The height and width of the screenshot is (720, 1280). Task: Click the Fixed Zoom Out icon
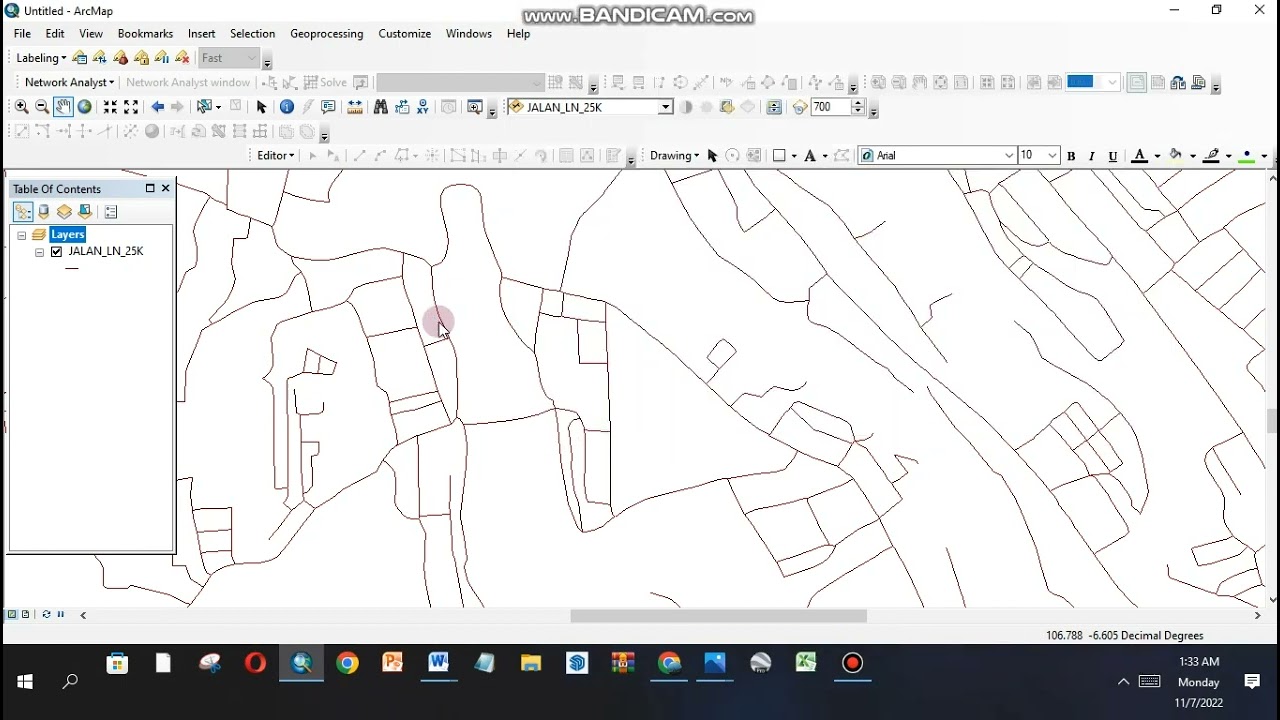tap(131, 107)
